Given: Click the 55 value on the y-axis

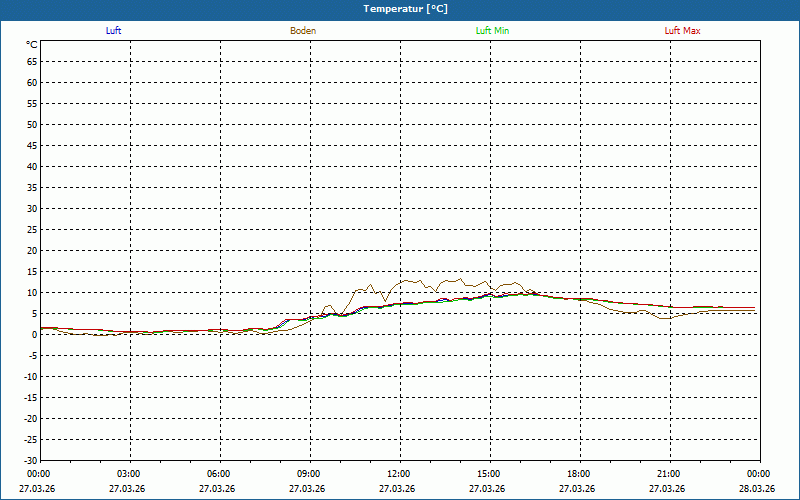Looking at the screenshot, I should tap(32, 104).
